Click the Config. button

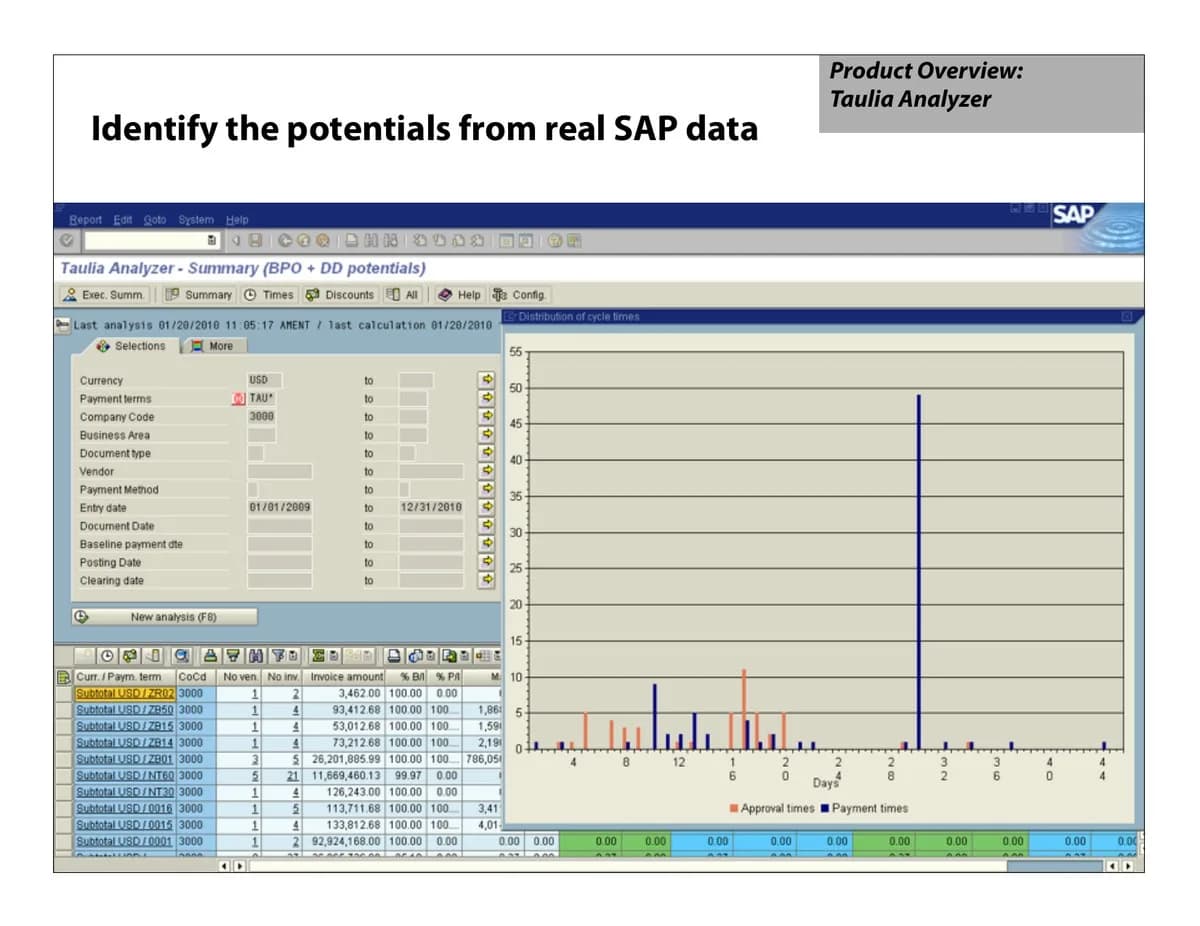click(520, 295)
